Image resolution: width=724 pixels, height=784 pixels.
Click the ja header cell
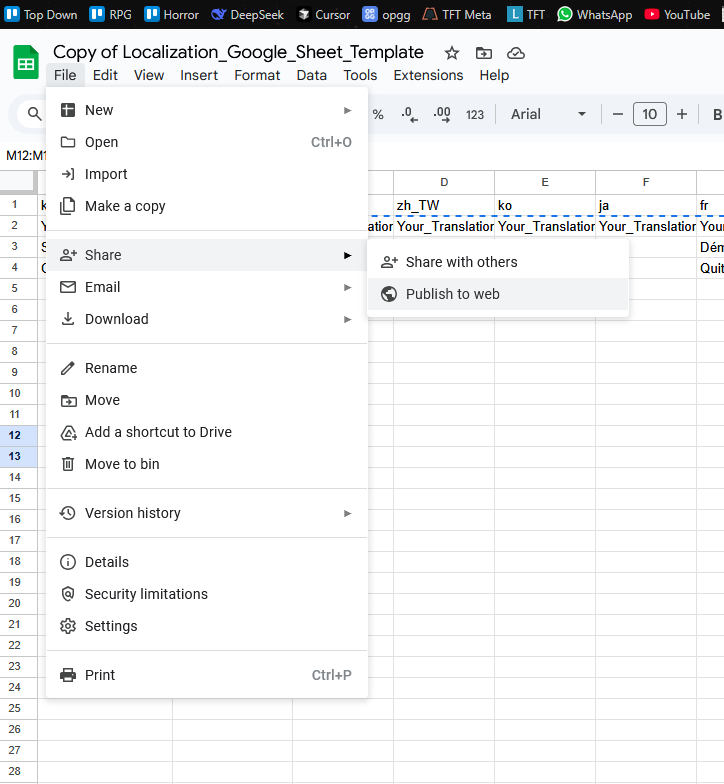coord(646,206)
